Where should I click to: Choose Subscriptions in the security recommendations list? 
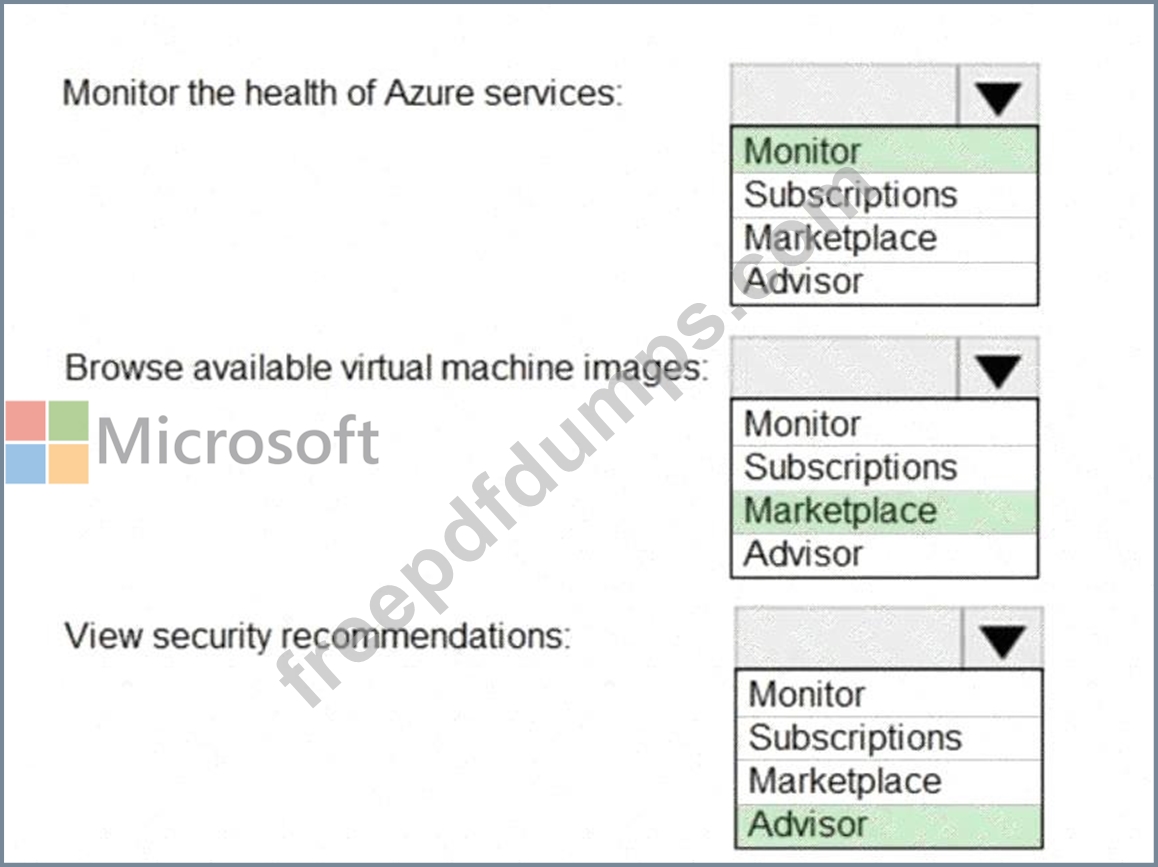pyautogui.click(x=888, y=738)
